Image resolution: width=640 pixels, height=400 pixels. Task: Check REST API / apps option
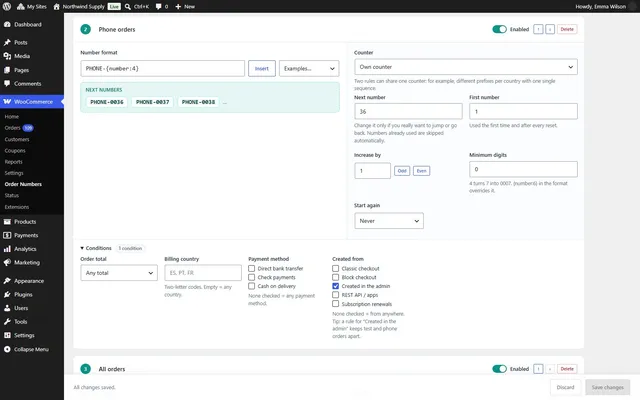[x=336, y=295]
